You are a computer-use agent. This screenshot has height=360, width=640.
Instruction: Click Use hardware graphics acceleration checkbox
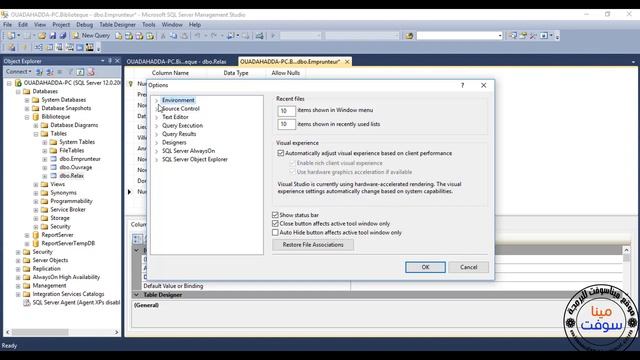(292, 172)
